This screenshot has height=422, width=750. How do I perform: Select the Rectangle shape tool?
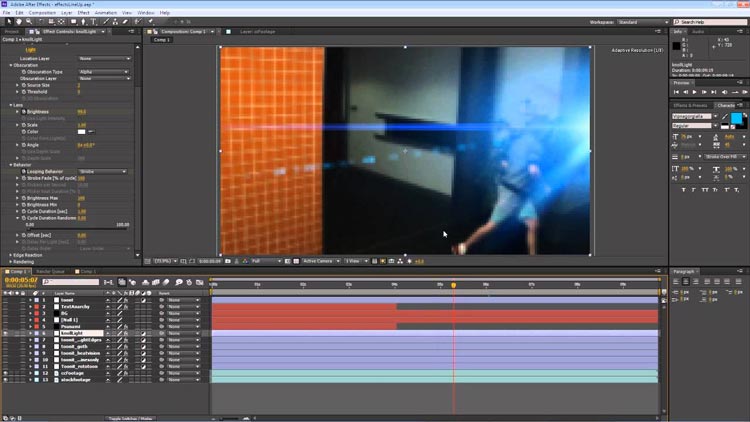(x=73, y=22)
